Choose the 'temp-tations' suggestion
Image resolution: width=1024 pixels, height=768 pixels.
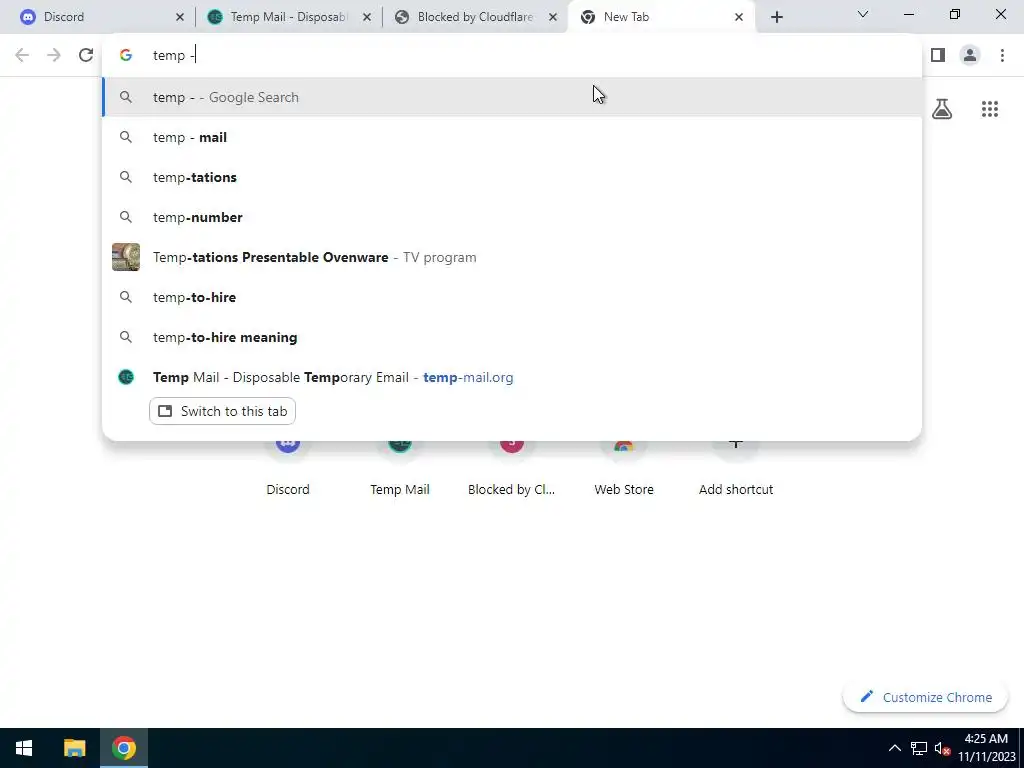coord(512,177)
